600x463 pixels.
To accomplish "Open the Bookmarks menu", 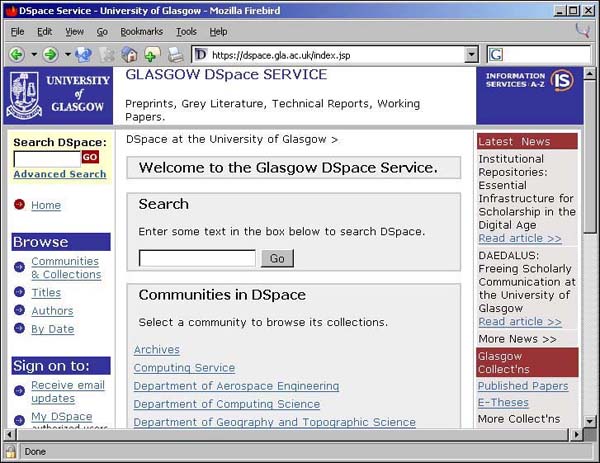I will [142, 32].
